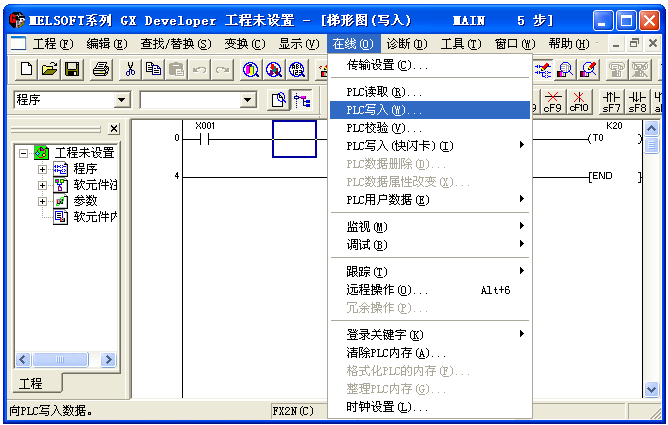Save project with floppy disk icon
This screenshot has height=425, width=668.
[72, 69]
